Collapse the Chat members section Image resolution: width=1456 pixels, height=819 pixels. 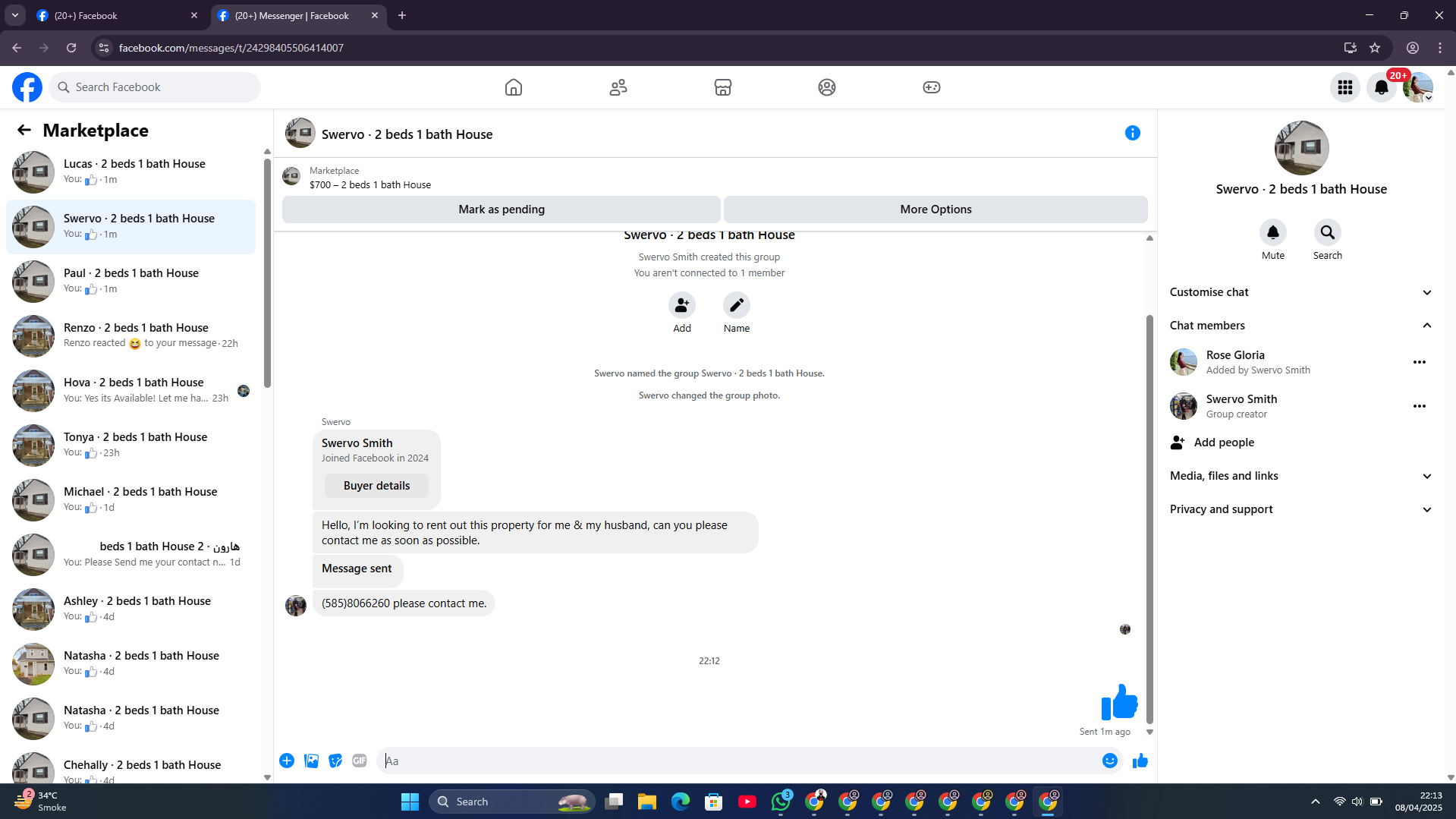1301,326
